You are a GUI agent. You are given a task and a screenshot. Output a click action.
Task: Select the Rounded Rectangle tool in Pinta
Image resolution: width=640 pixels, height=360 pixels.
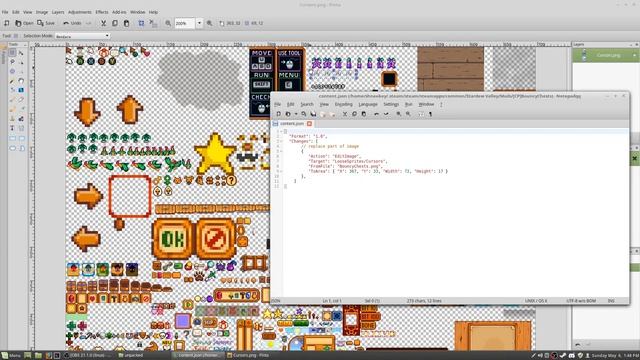coord(21,138)
